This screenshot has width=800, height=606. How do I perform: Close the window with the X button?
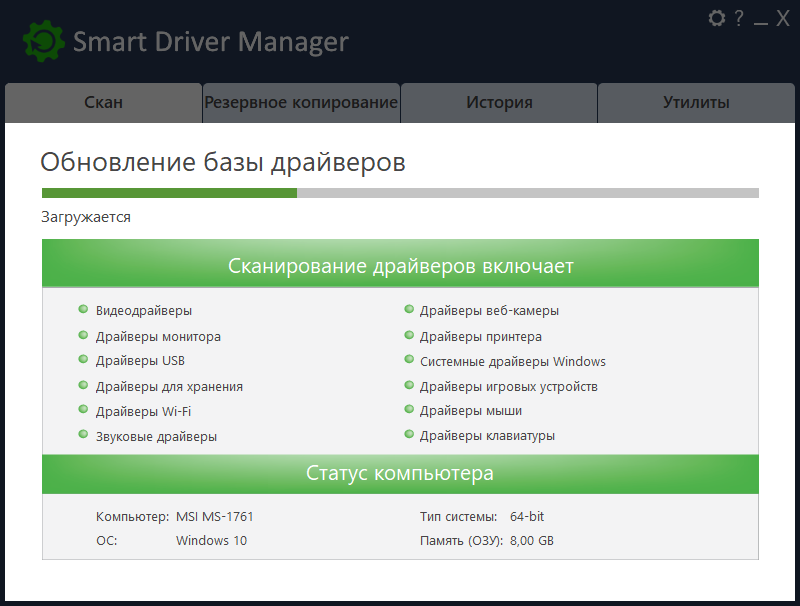(x=783, y=18)
